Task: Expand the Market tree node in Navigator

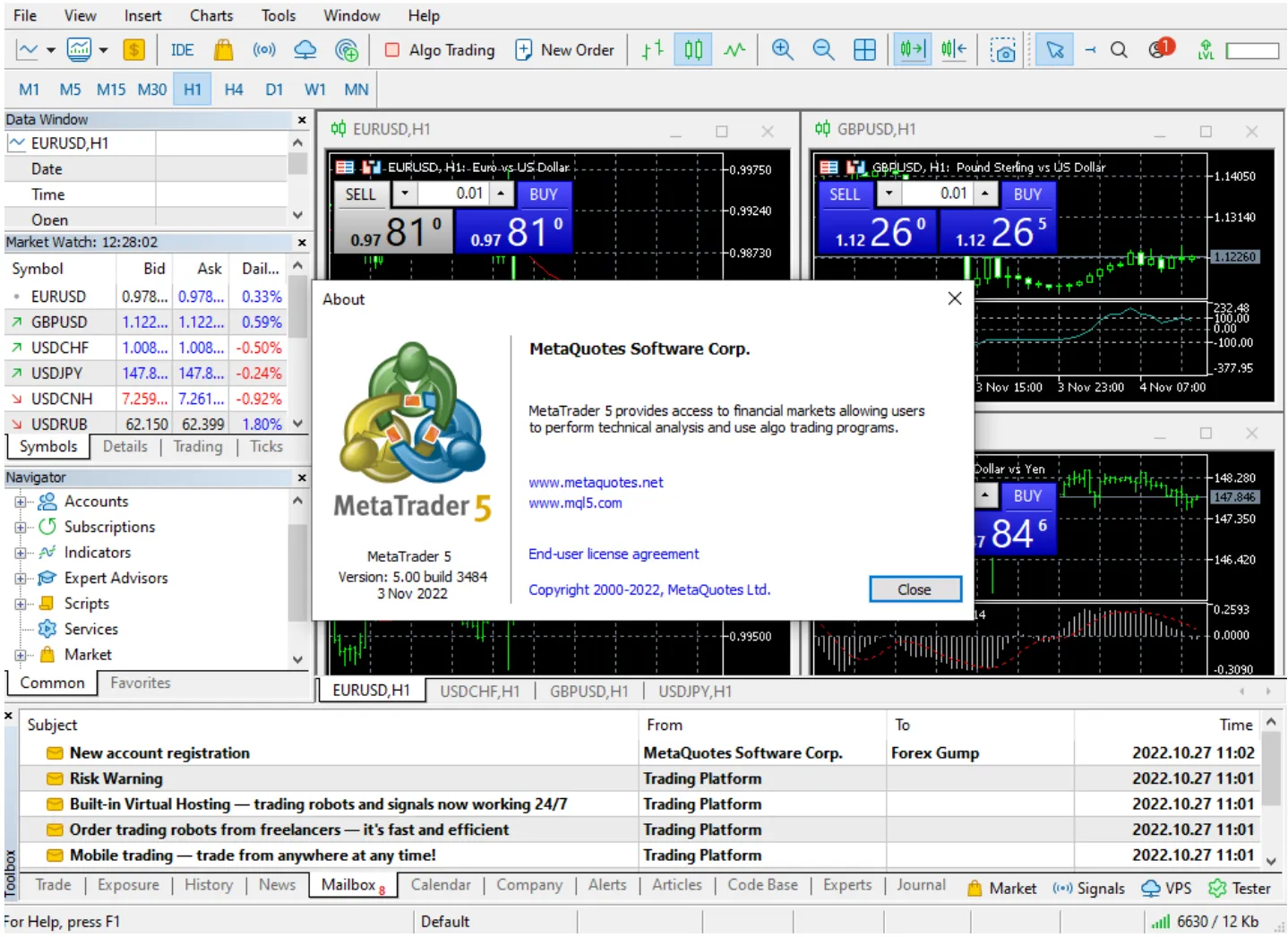Action: 21,655
